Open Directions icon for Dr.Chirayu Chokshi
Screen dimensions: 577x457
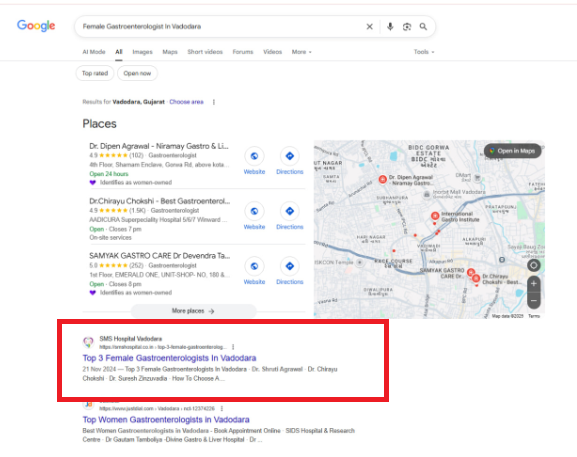pos(290,211)
